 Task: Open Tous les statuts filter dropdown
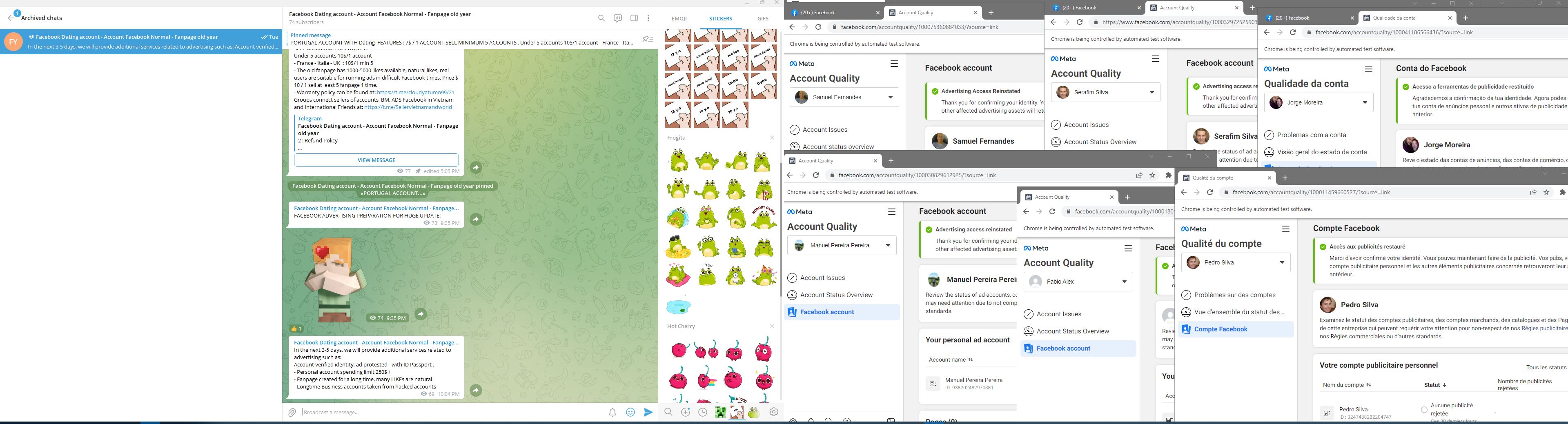1546,367
